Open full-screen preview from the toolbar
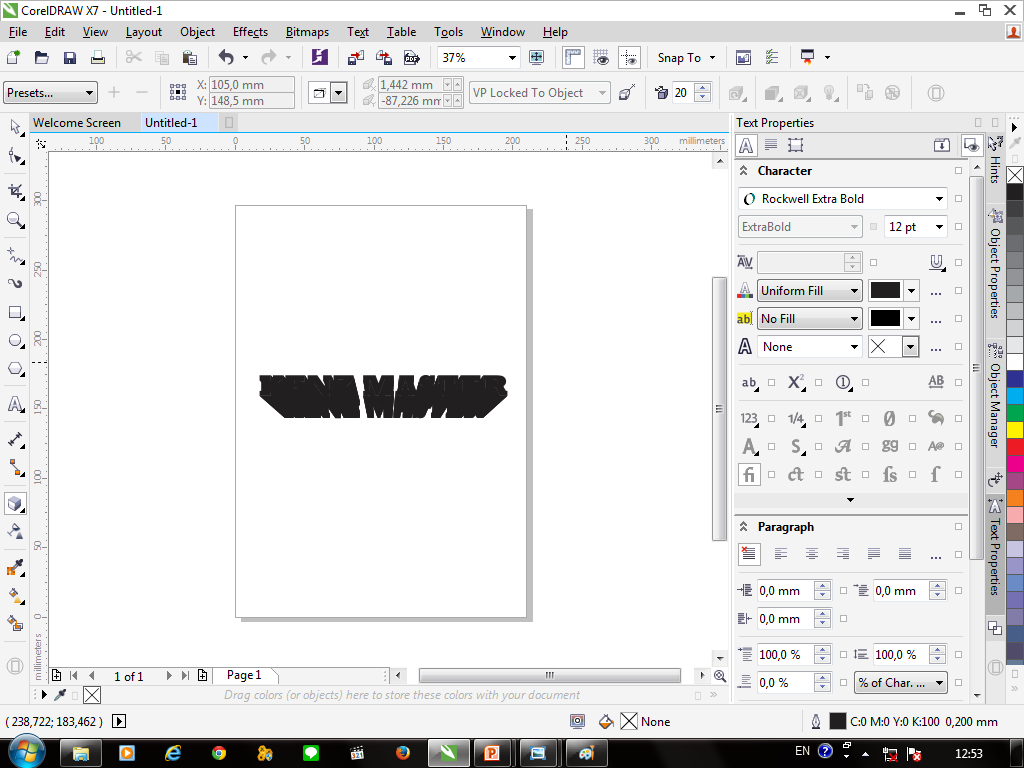Image resolution: width=1024 pixels, height=768 pixels. tap(537, 57)
